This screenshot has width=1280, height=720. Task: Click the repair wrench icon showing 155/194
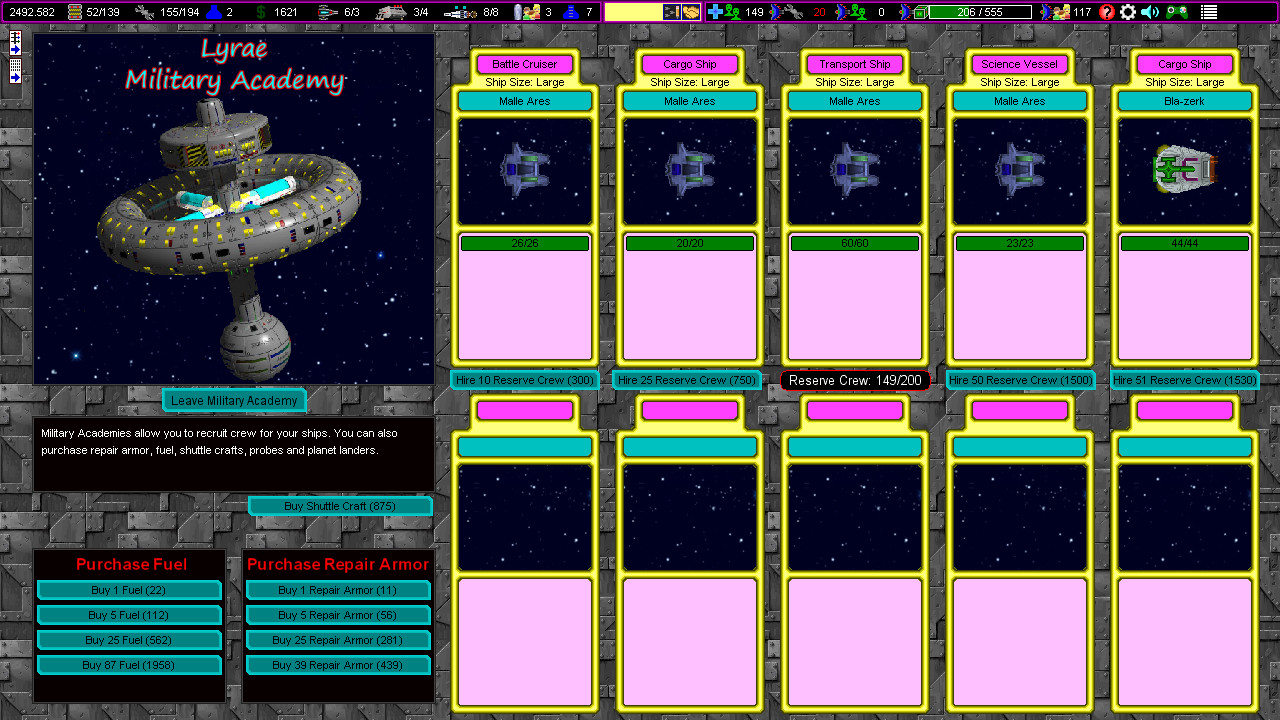[x=144, y=11]
